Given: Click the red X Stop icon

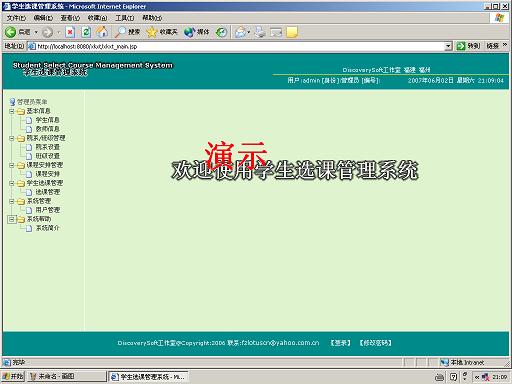Looking at the screenshot, I should (x=70, y=32).
